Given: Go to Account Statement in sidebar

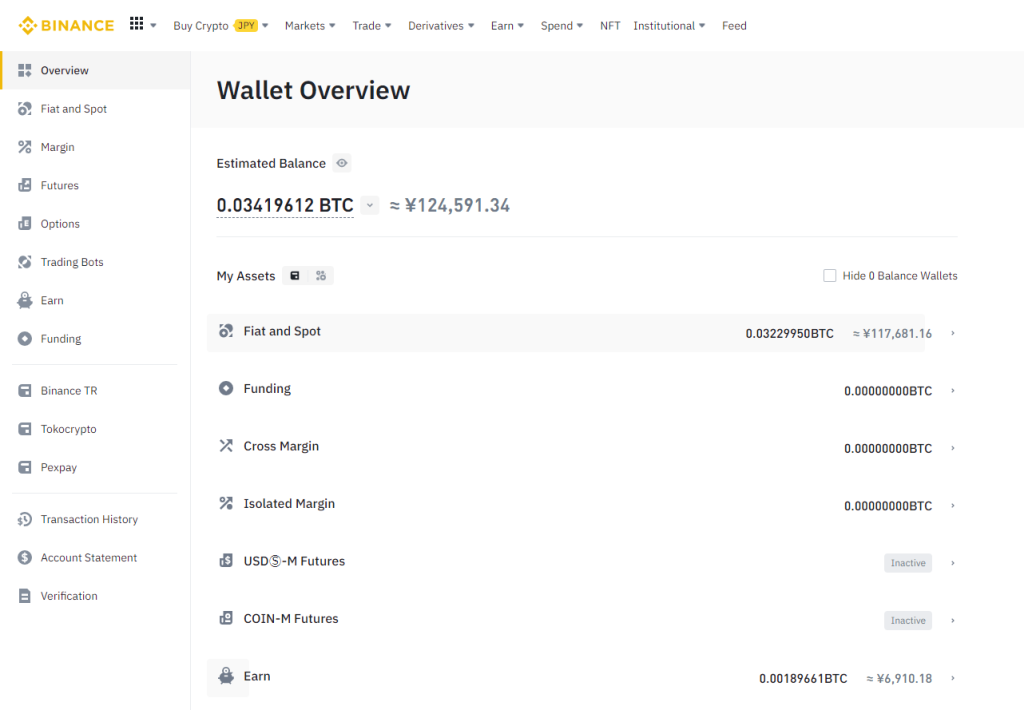Looking at the screenshot, I should click(x=88, y=558).
